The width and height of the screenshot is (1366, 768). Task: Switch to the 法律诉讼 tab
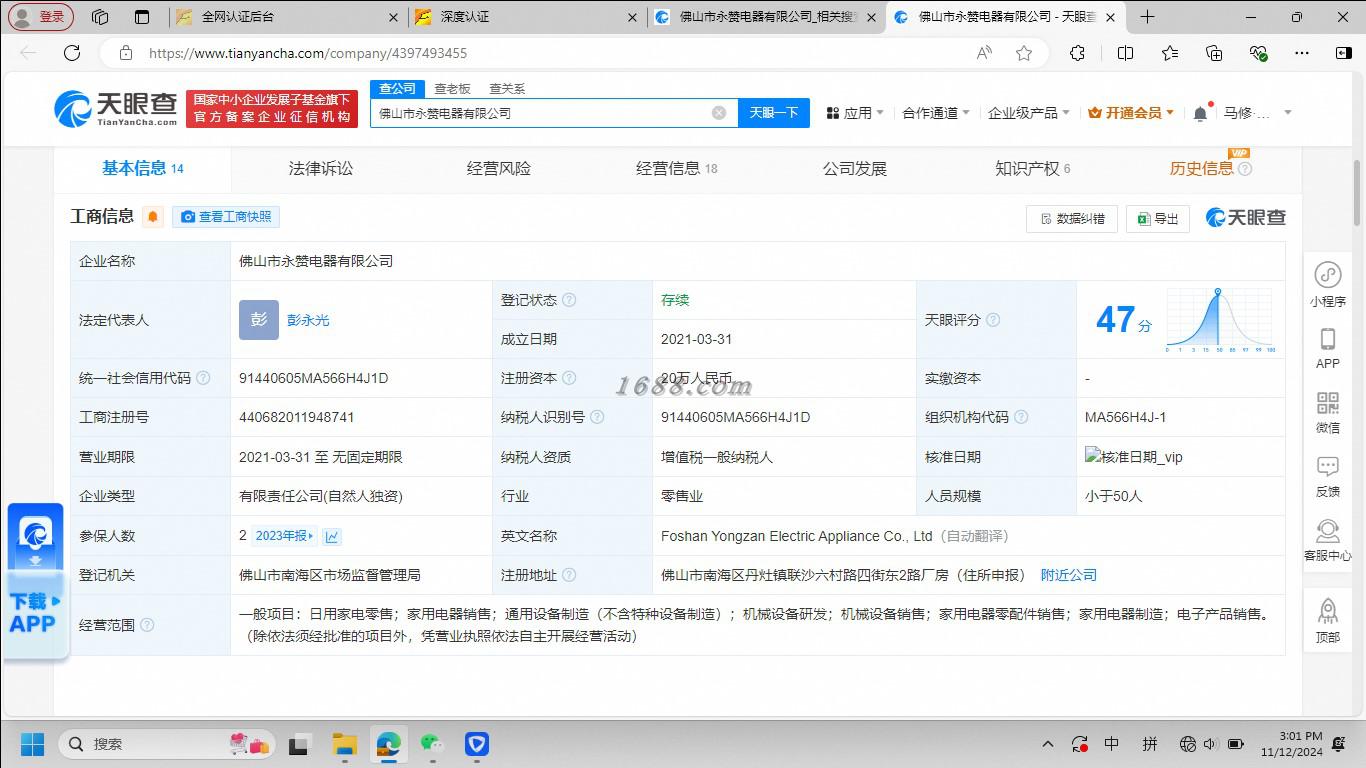(x=321, y=168)
